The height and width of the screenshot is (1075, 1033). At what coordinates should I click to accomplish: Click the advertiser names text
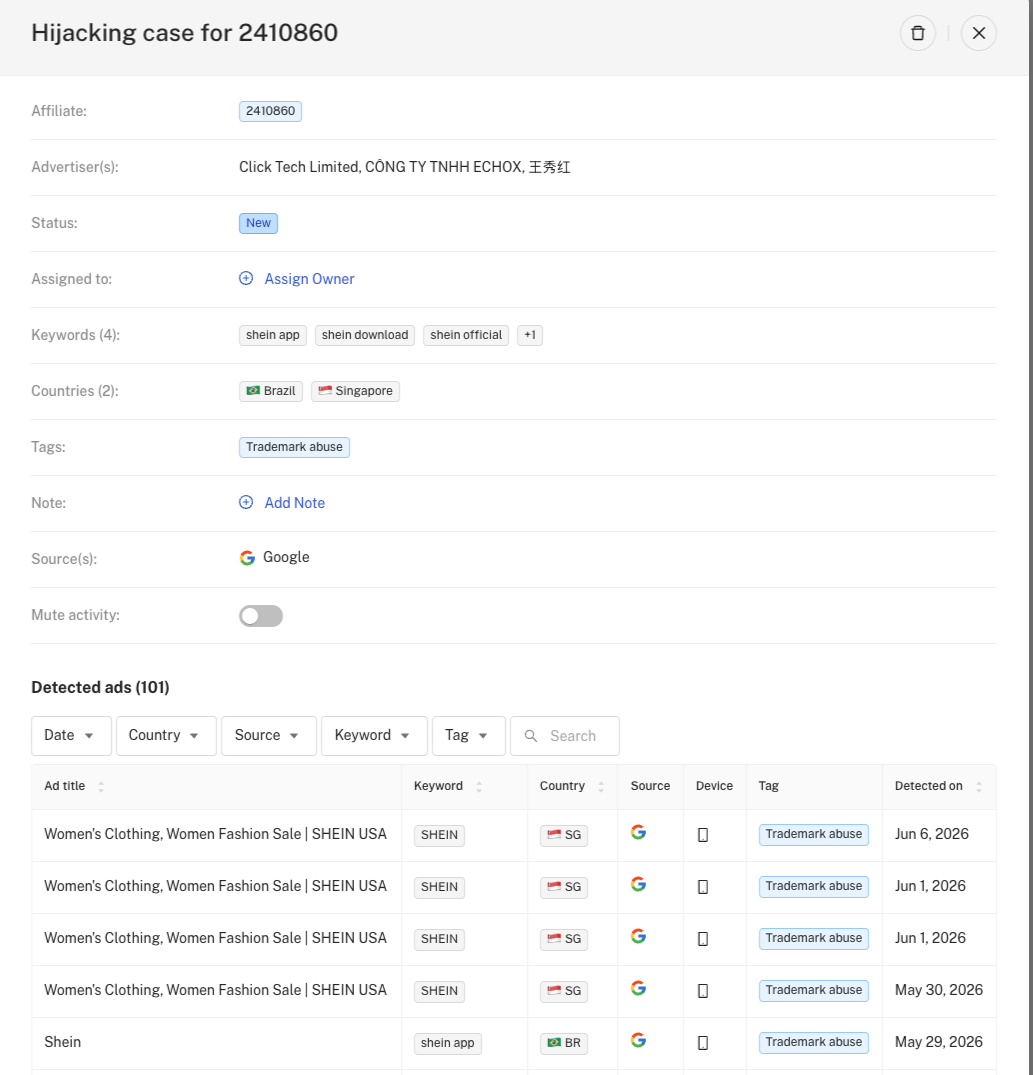coord(404,167)
